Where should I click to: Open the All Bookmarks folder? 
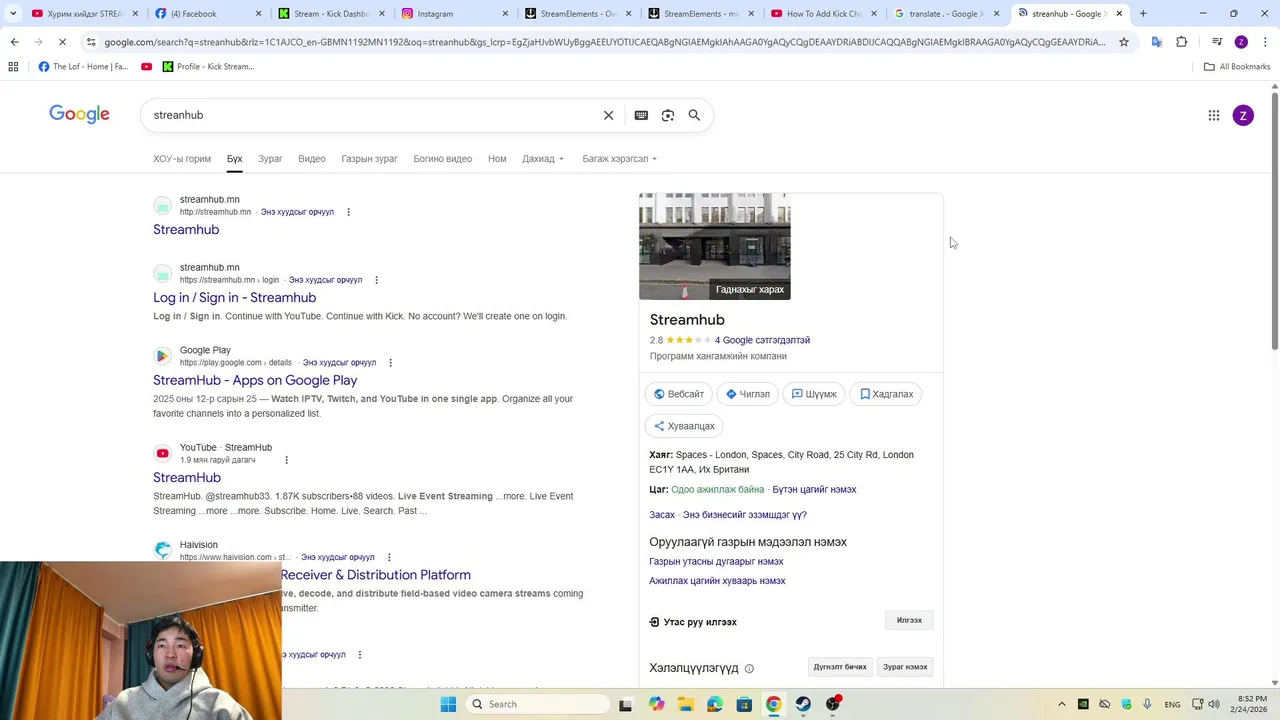point(1237,66)
